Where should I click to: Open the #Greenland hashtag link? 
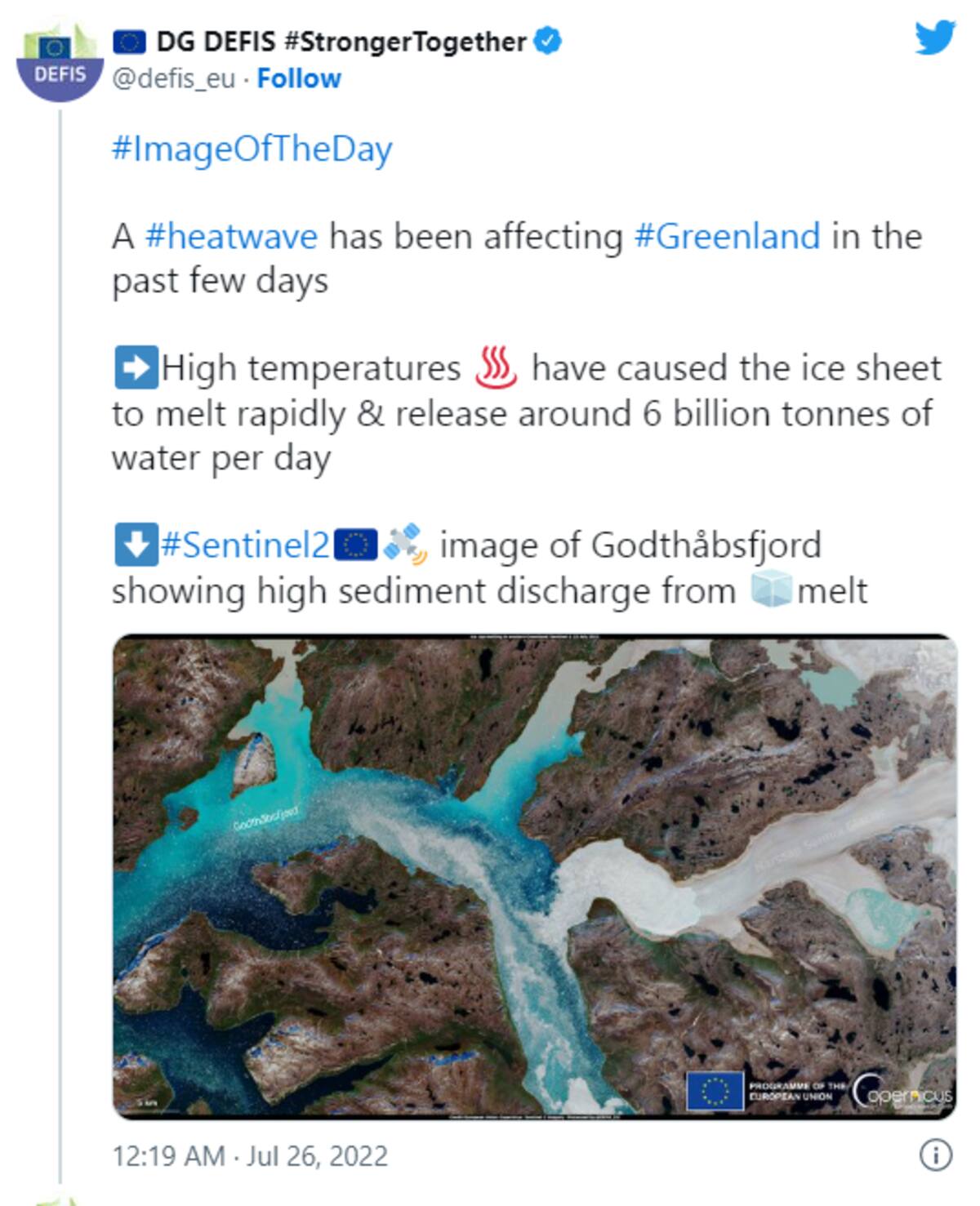[x=727, y=237]
